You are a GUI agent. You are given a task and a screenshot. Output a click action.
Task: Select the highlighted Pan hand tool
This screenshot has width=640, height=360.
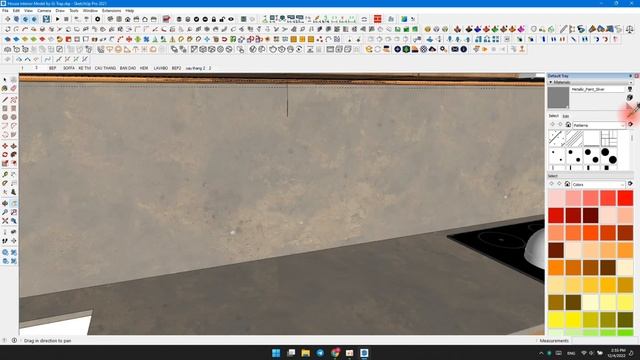click(13, 203)
